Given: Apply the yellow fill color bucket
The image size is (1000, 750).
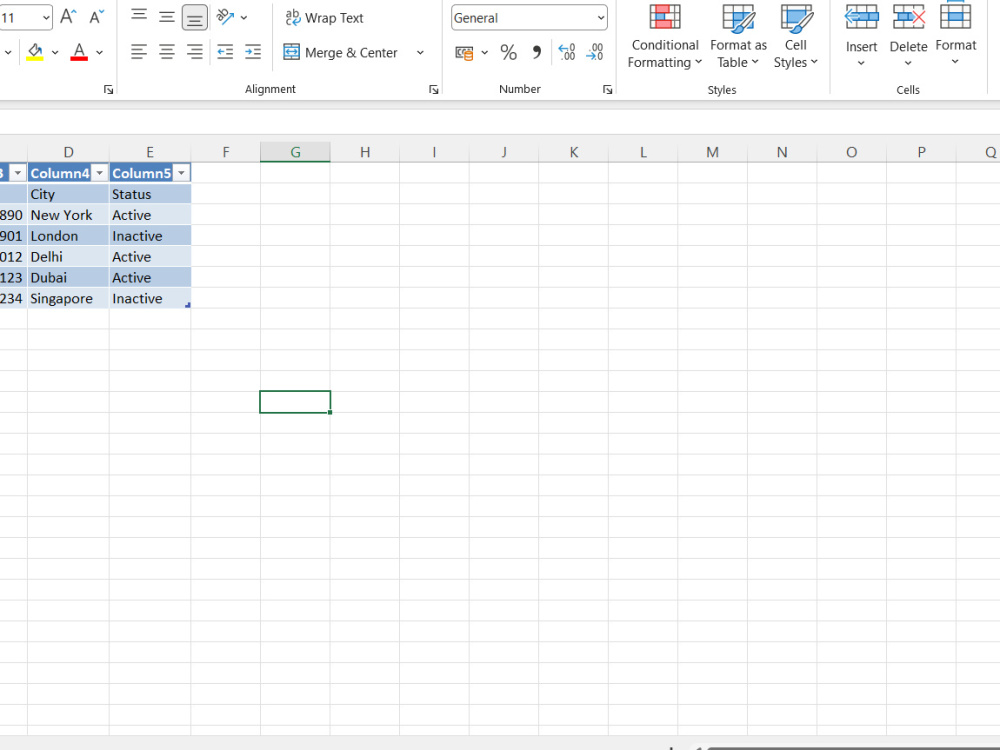Looking at the screenshot, I should tap(35, 52).
